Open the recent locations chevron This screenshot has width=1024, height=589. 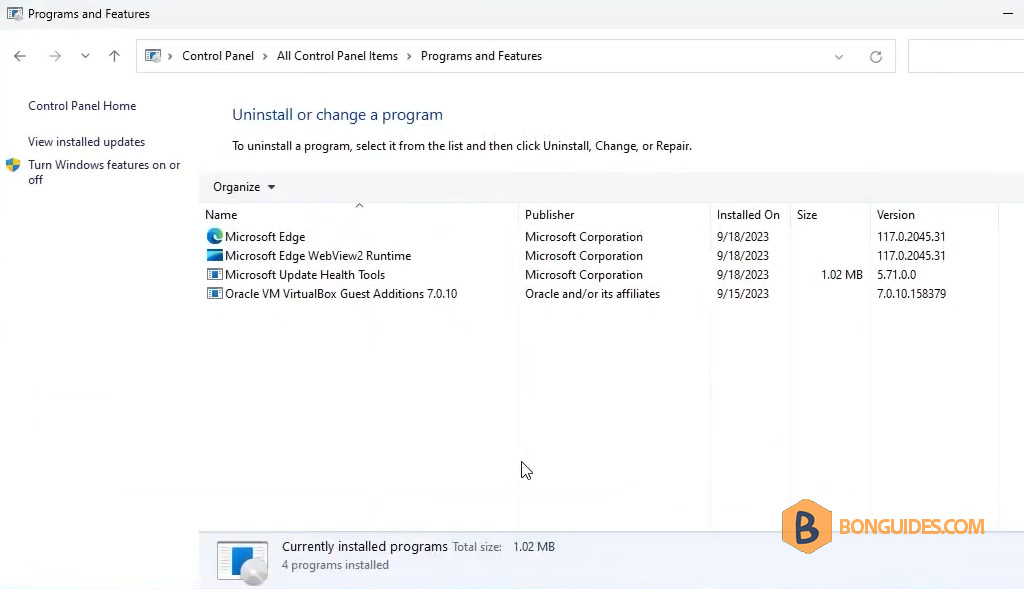click(x=85, y=56)
